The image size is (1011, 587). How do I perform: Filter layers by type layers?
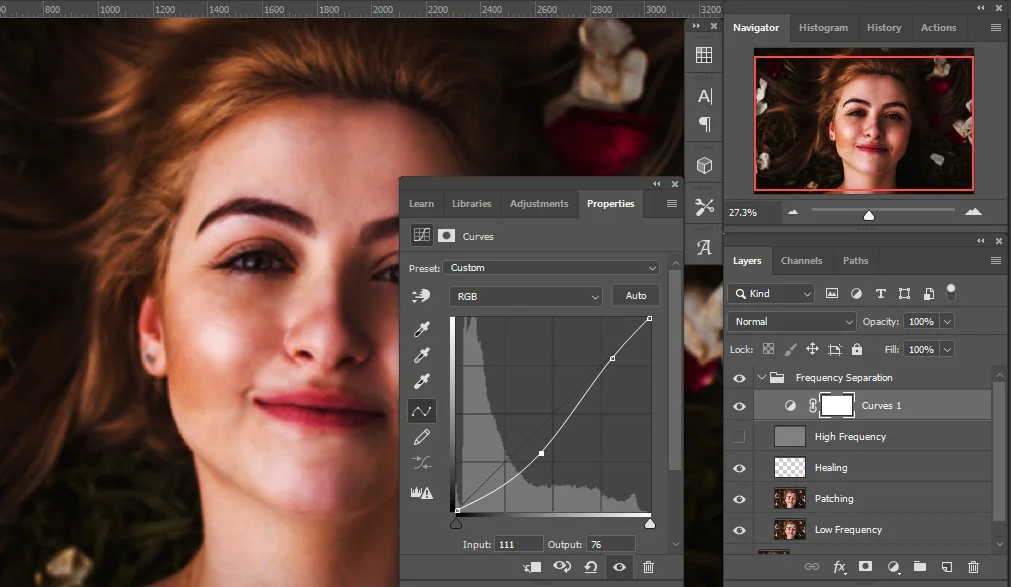coord(880,294)
